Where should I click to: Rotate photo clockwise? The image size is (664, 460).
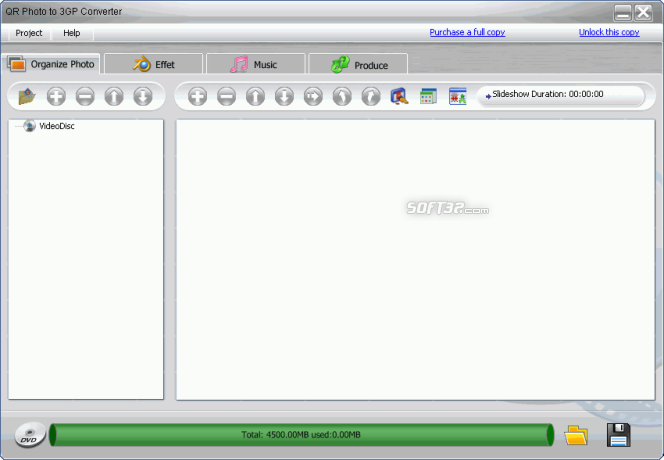(371, 96)
